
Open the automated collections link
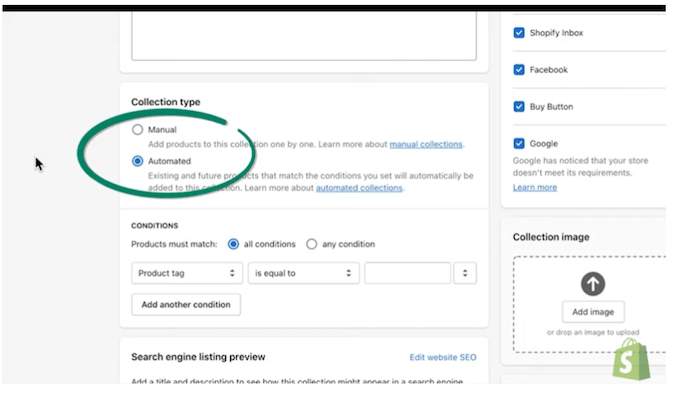[359, 188]
